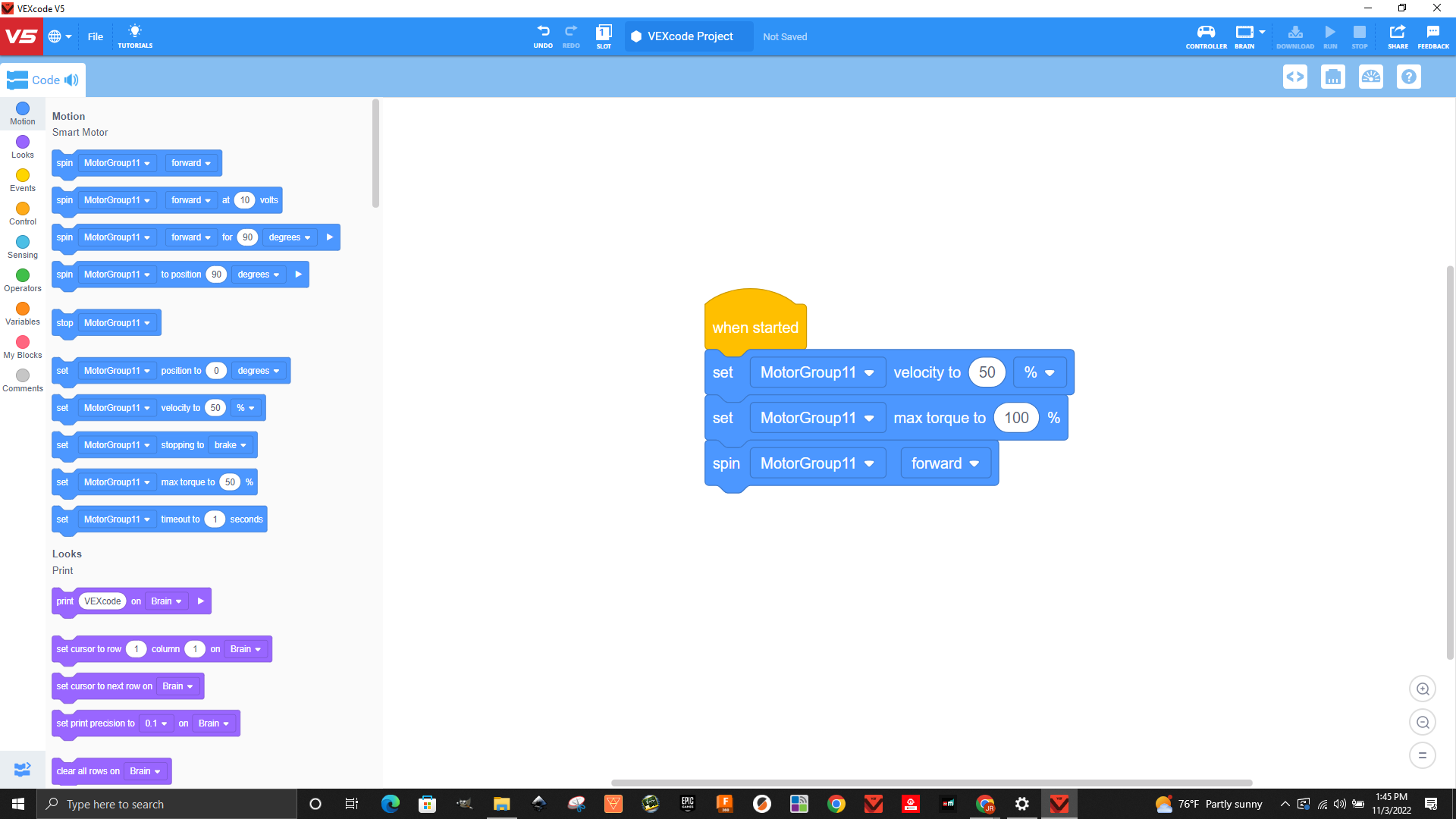Download the project to the robot
Screen dimensions: 1456x819
click(1294, 36)
